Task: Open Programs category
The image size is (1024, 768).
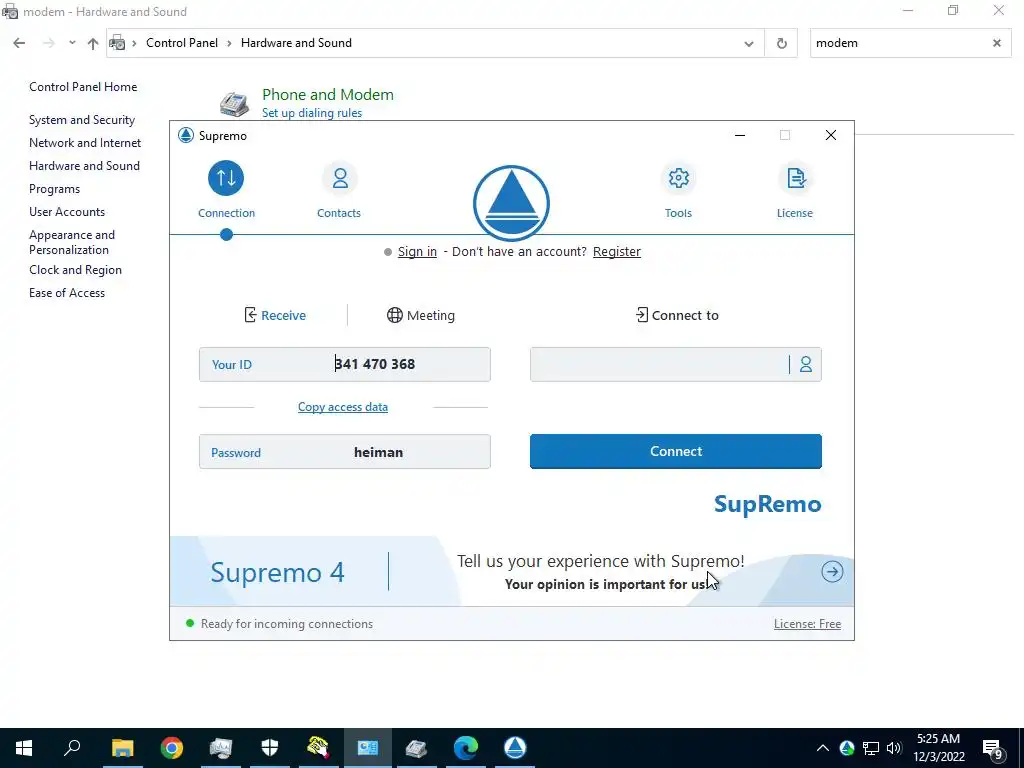Action: click(54, 189)
